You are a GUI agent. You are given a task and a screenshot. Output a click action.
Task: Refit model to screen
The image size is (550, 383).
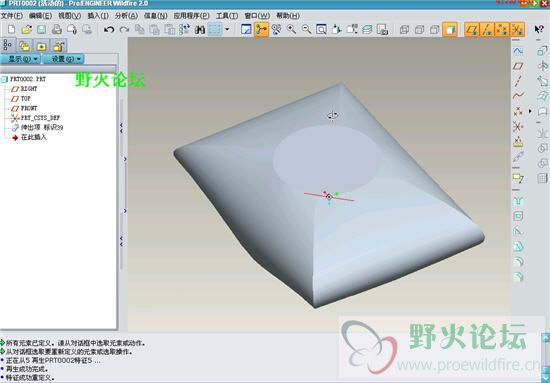(321, 29)
